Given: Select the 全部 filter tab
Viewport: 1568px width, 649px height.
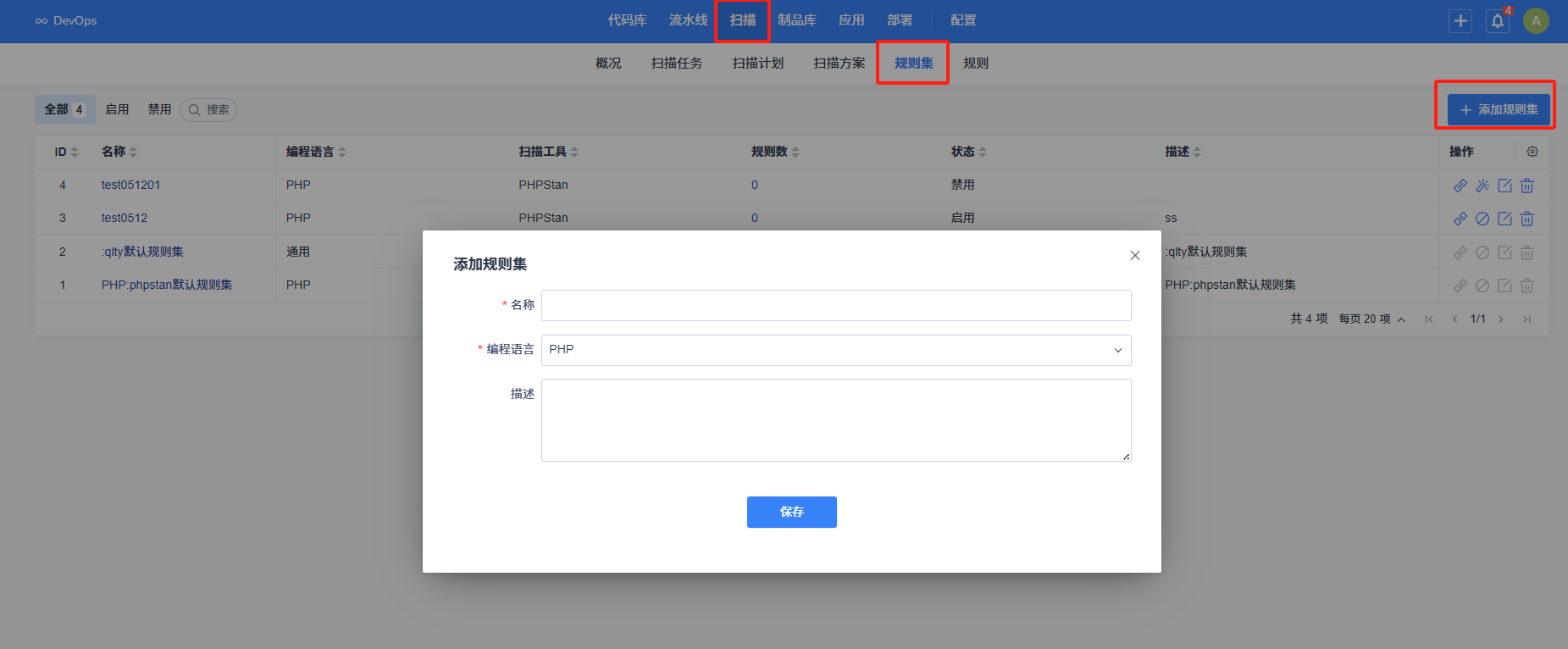Looking at the screenshot, I should coord(64,109).
